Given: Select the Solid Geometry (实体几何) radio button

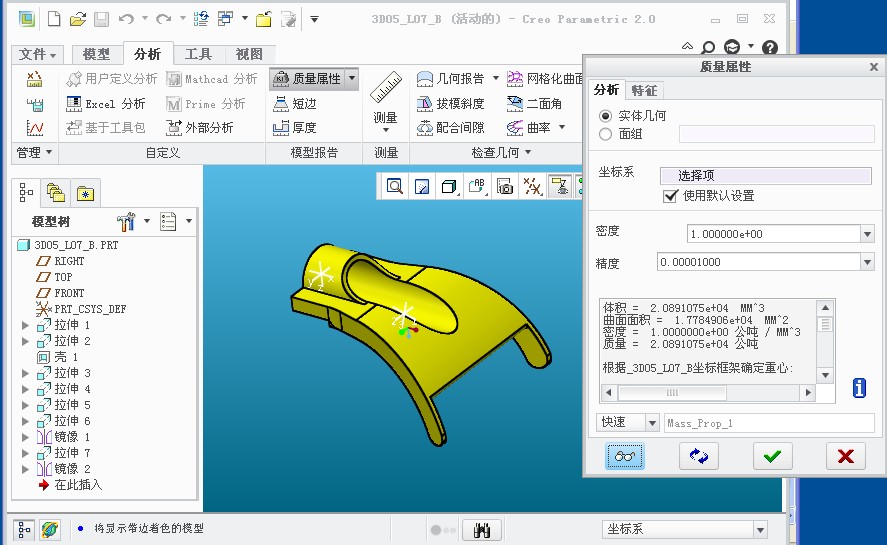Looking at the screenshot, I should 605,116.
